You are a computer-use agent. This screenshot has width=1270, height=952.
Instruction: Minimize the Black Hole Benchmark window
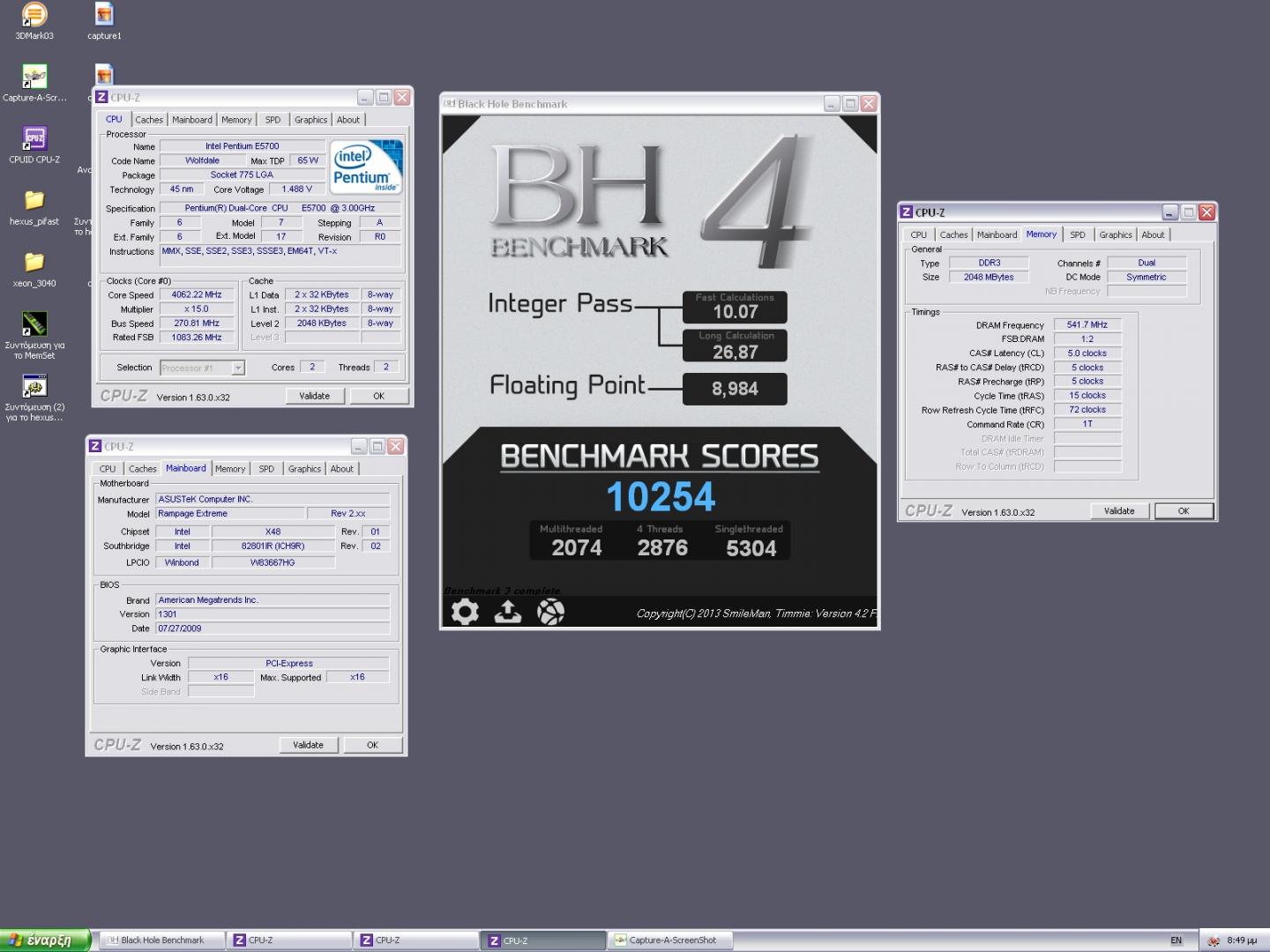[832, 103]
